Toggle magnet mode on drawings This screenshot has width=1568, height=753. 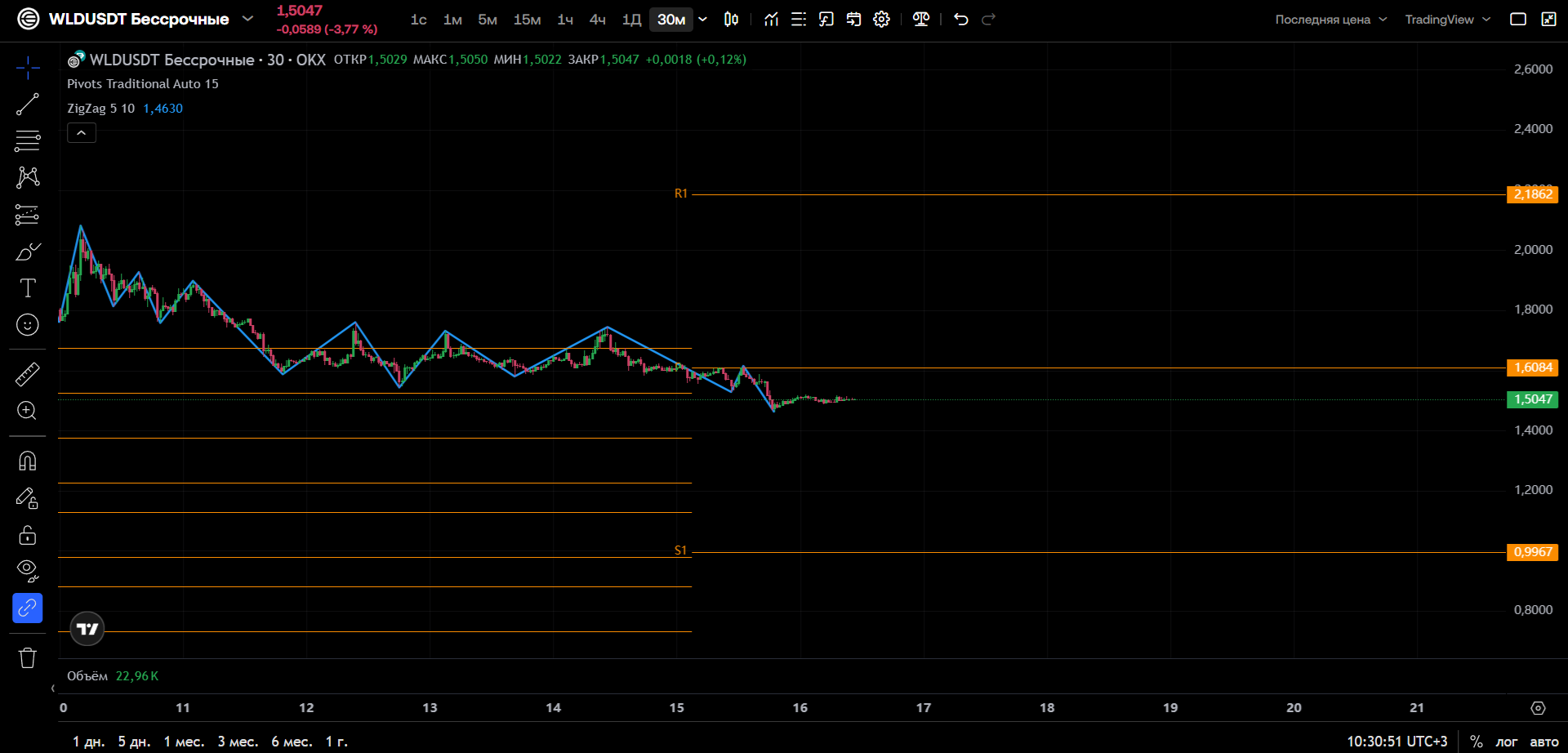27,461
